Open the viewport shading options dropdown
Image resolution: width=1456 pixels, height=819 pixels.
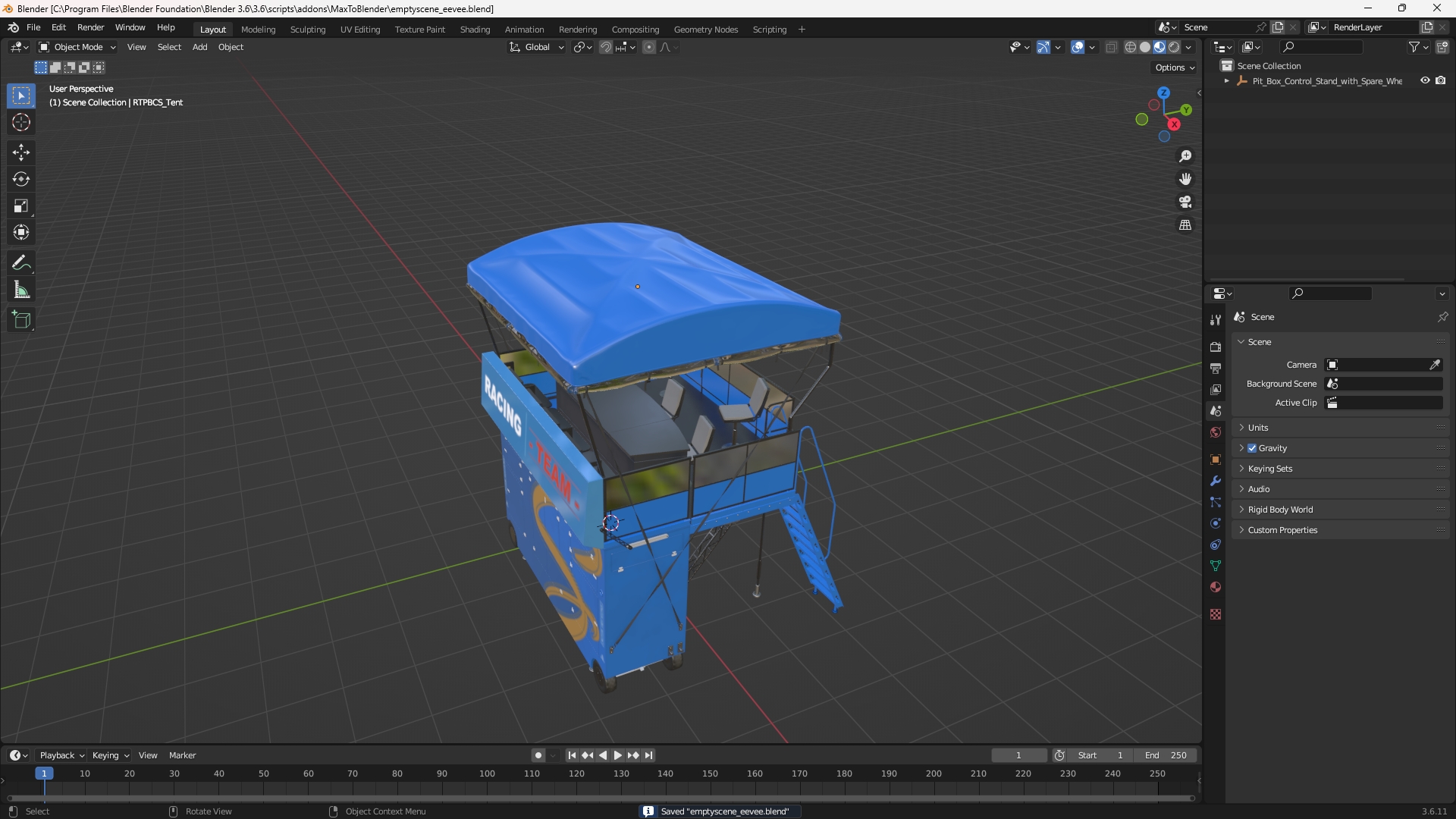pyautogui.click(x=1188, y=47)
